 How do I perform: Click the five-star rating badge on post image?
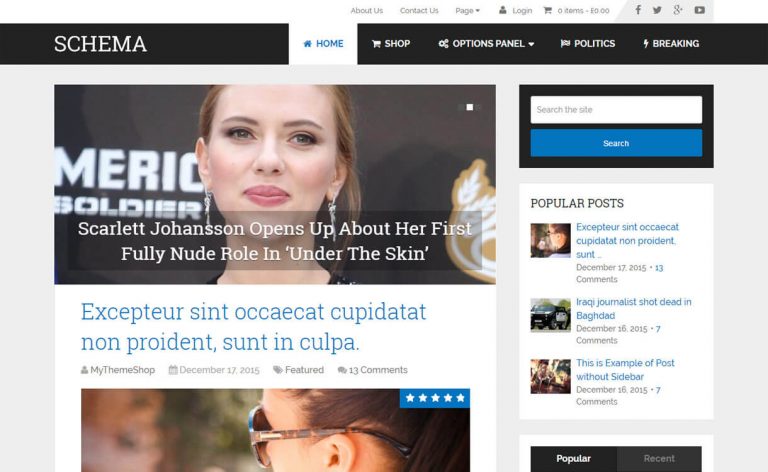(x=434, y=398)
